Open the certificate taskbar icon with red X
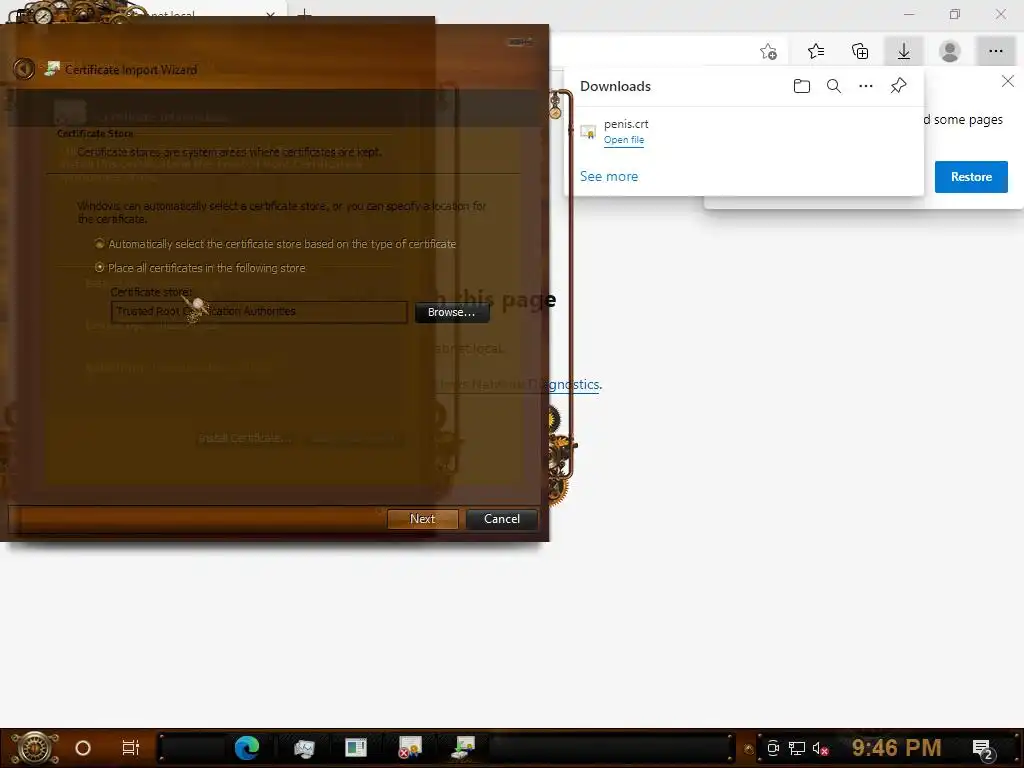 [x=410, y=748]
